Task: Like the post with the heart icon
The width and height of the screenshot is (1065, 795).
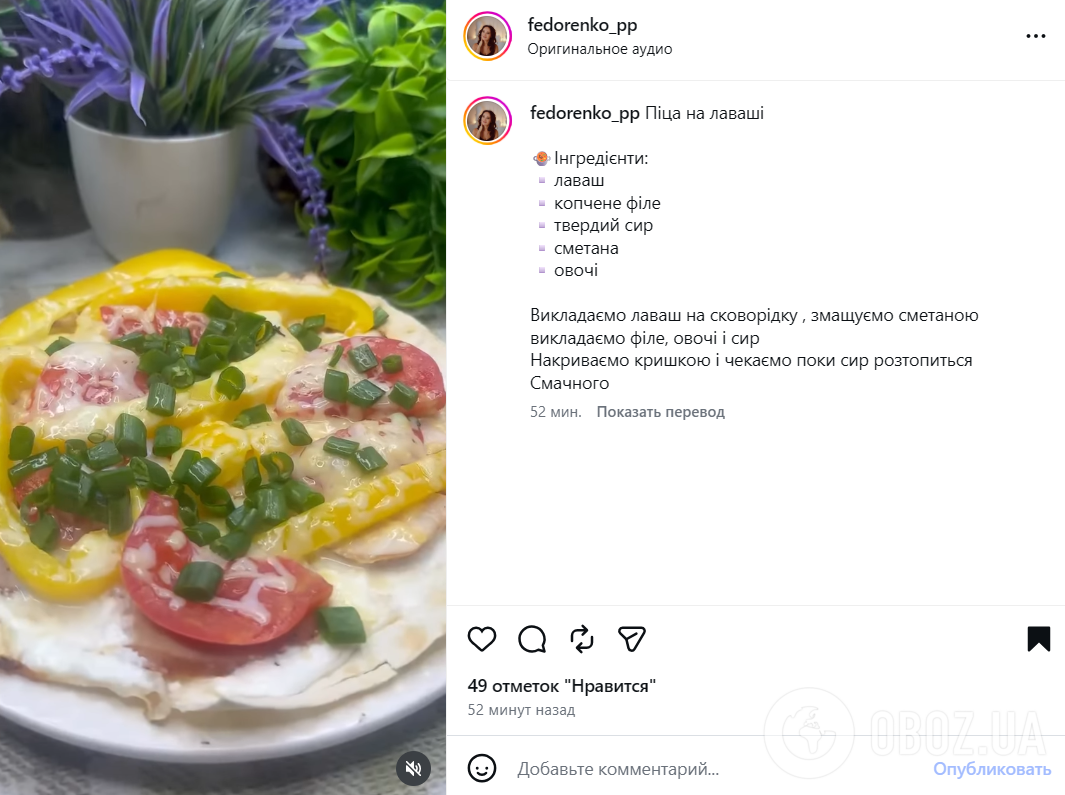Action: coord(482,639)
